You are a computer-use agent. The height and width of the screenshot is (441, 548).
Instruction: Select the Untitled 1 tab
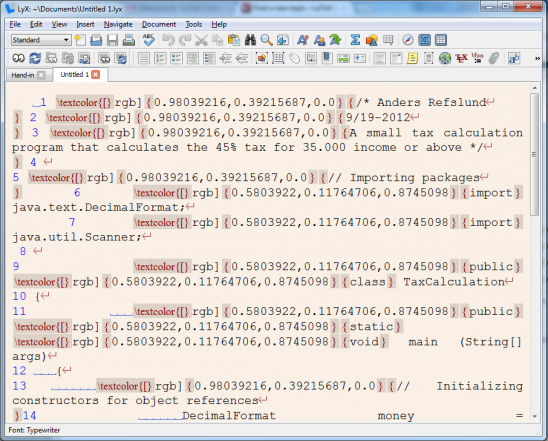[74, 74]
